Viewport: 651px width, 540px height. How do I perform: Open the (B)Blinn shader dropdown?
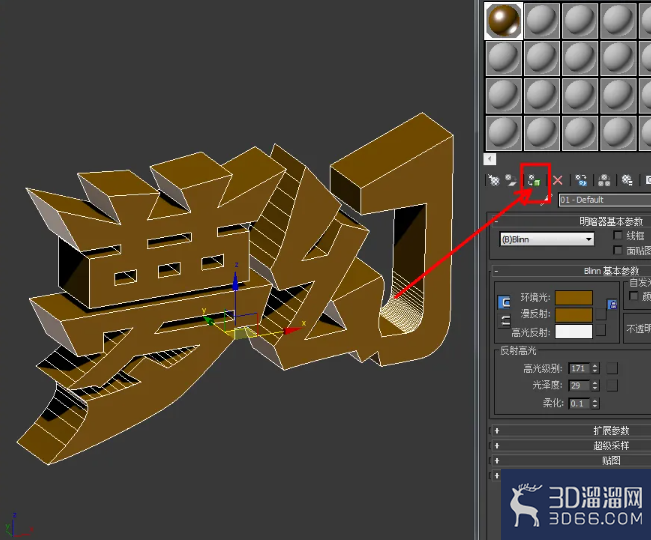click(x=547, y=239)
